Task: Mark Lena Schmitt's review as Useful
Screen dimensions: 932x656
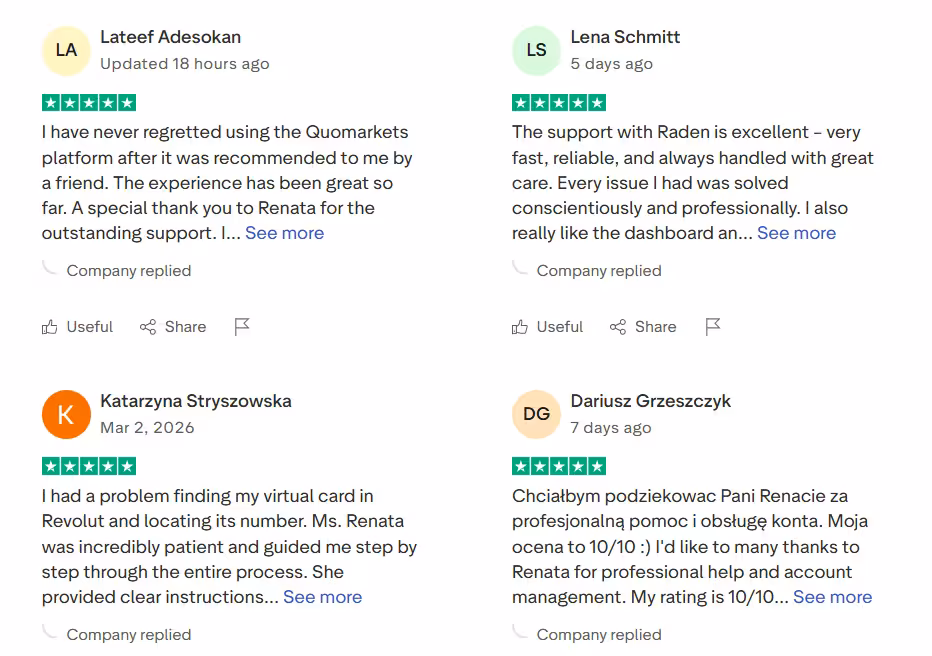Action: pyautogui.click(x=547, y=327)
